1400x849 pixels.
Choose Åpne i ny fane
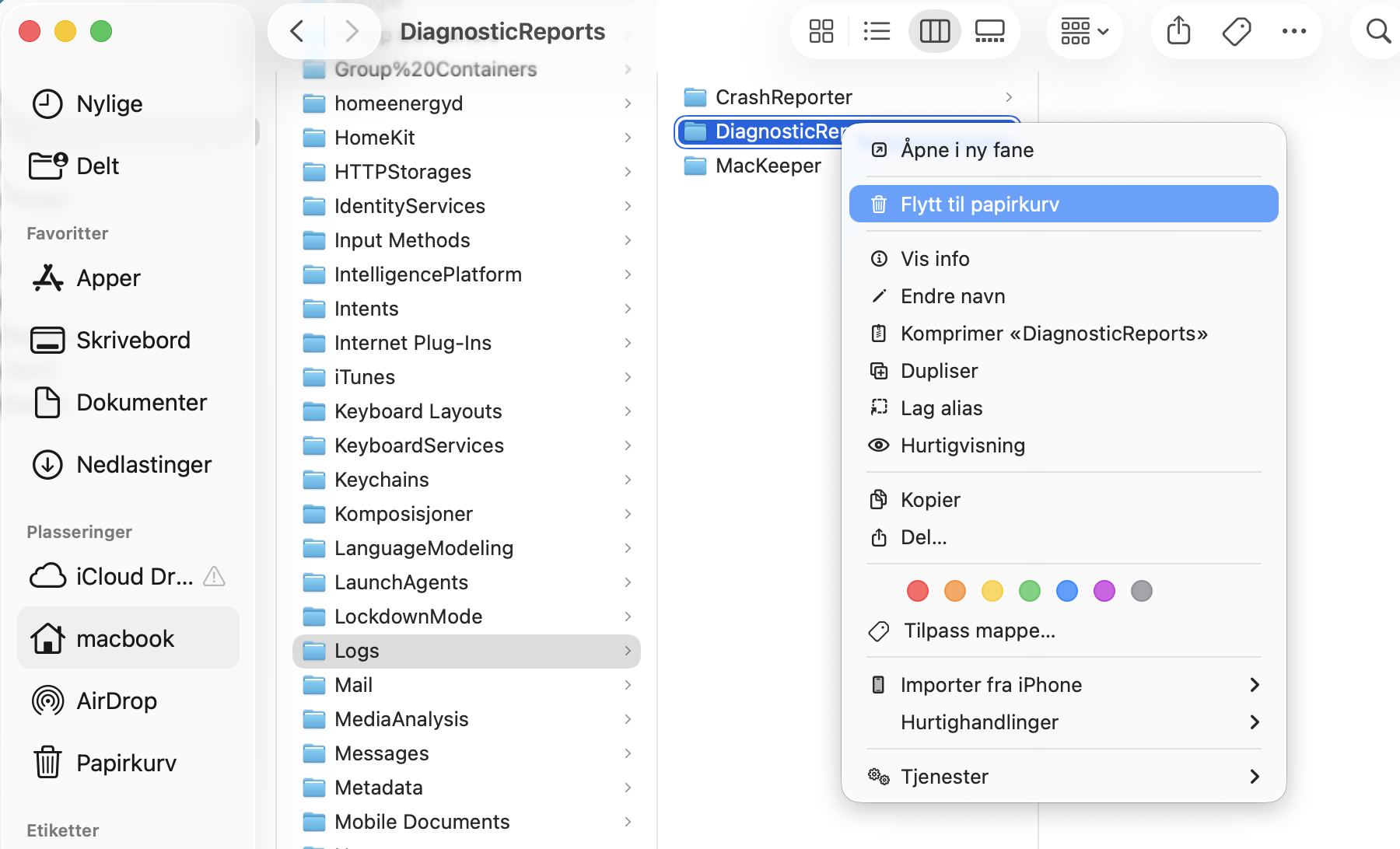[x=1063, y=150]
